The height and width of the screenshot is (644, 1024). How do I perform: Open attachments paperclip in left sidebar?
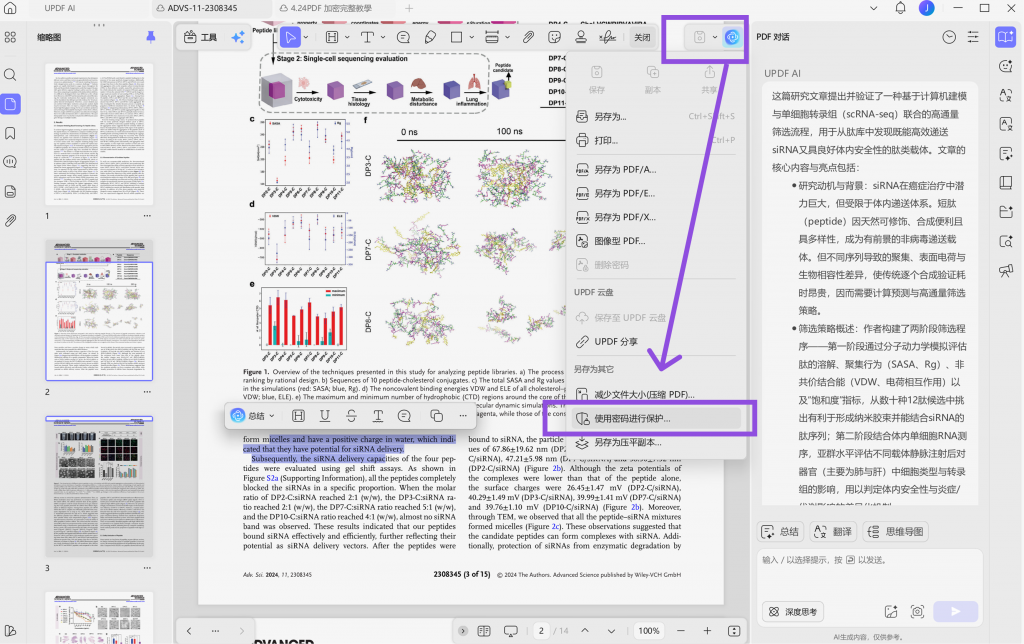(x=10, y=221)
